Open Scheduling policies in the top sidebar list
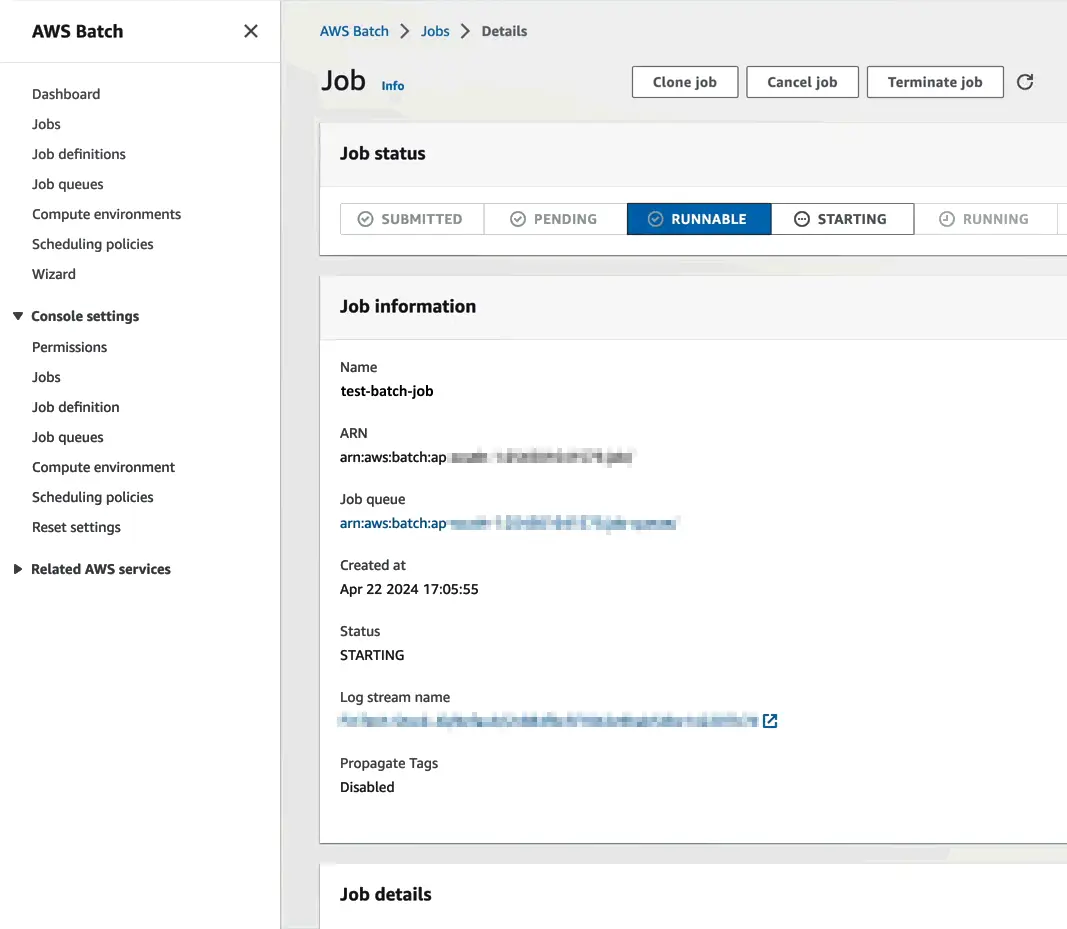1067x929 pixels. [x=93, y=244]
